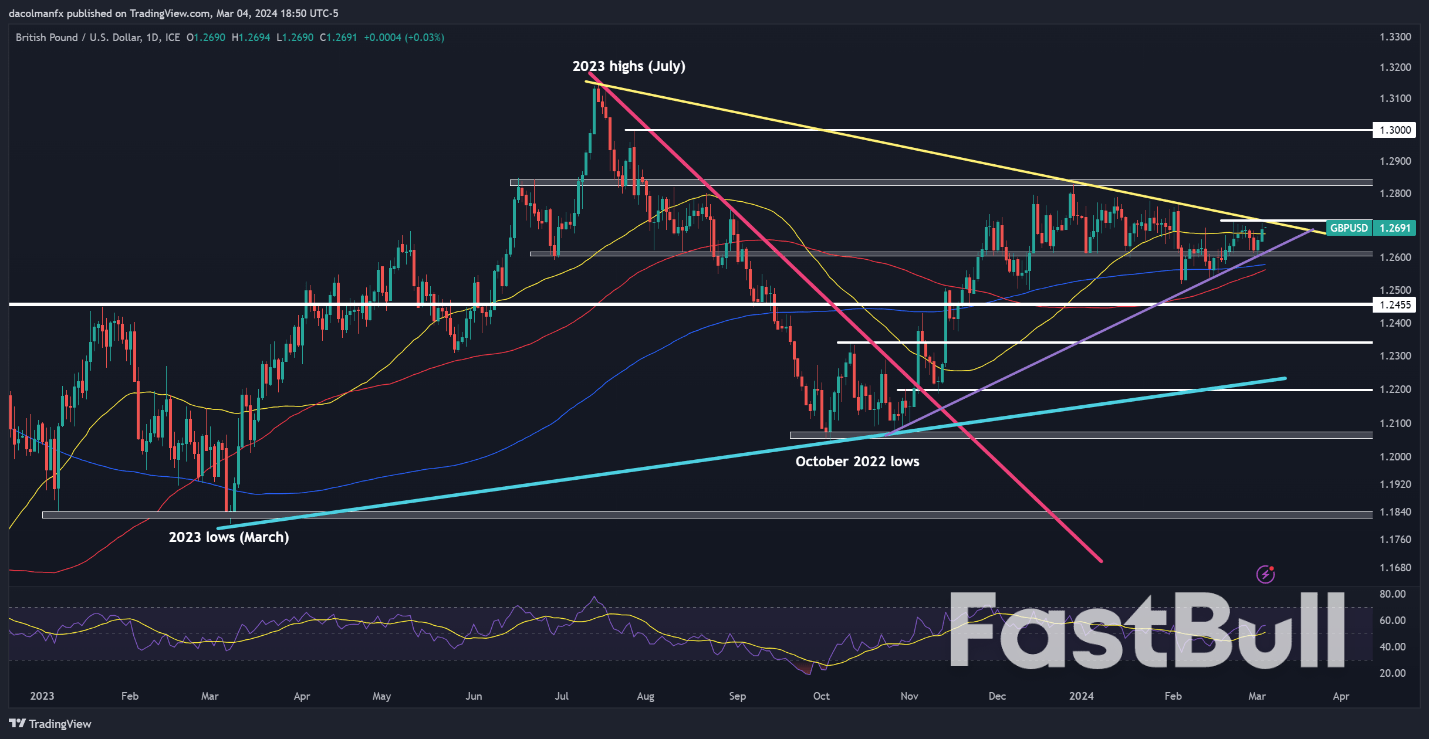Select the GBPUSD price tag on the price axis
Image resolution: width=1429 pixels, height=739 pixels.
coord(1348,228)
